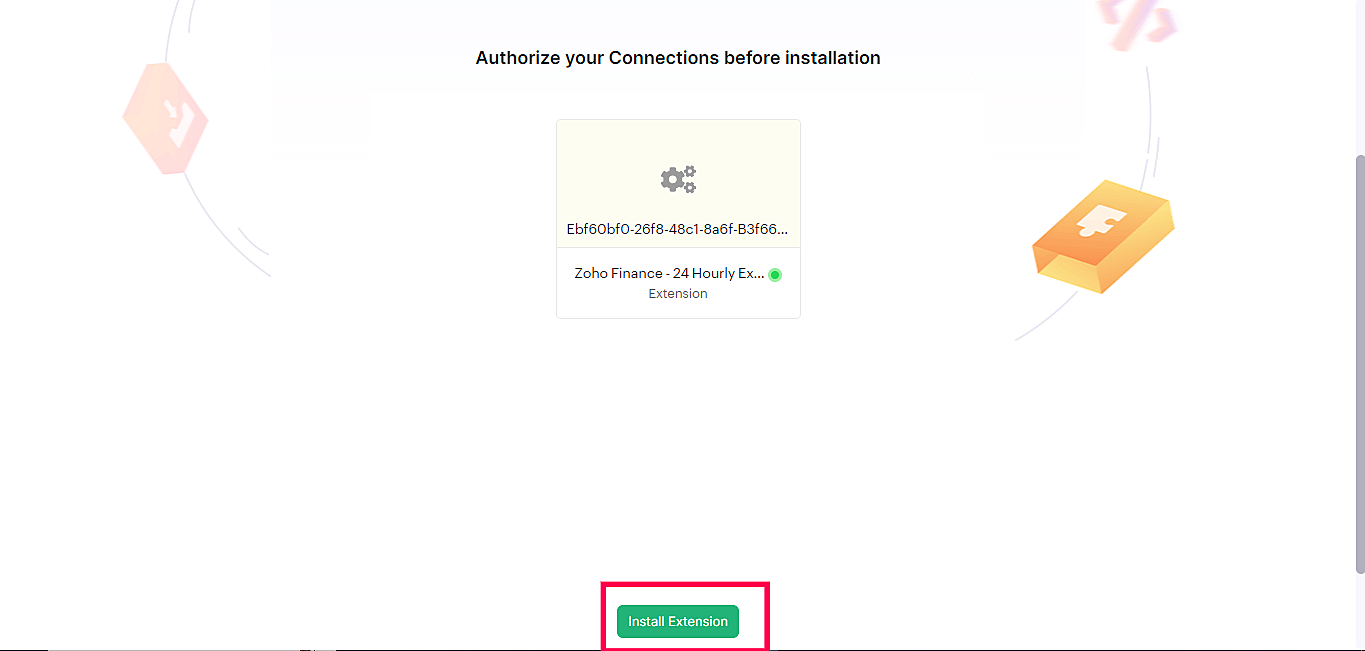Click the vertical scrollbar thumb
The image size is (1365, 651).
pyautogui.click(x=1360, y=365)
